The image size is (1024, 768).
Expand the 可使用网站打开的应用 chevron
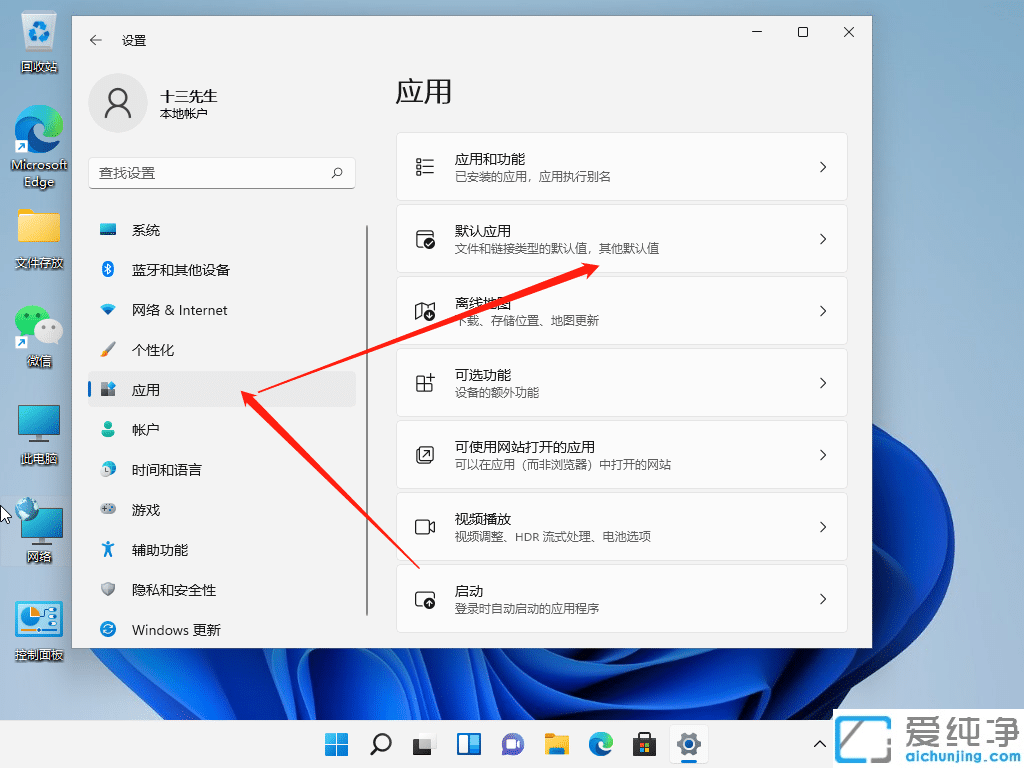[822, 454]
